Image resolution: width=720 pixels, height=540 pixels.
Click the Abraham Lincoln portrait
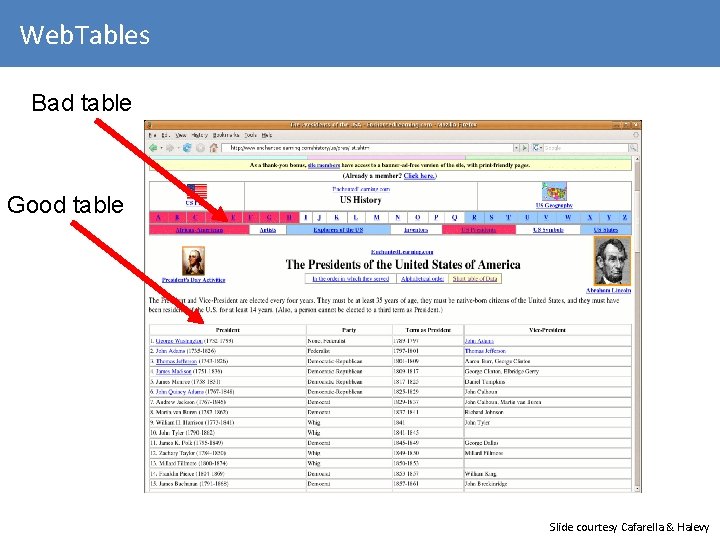[612, 261]
